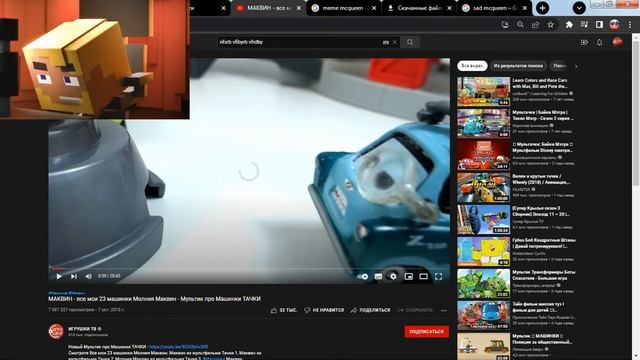Open the tab search dropdown arrow

579,8
